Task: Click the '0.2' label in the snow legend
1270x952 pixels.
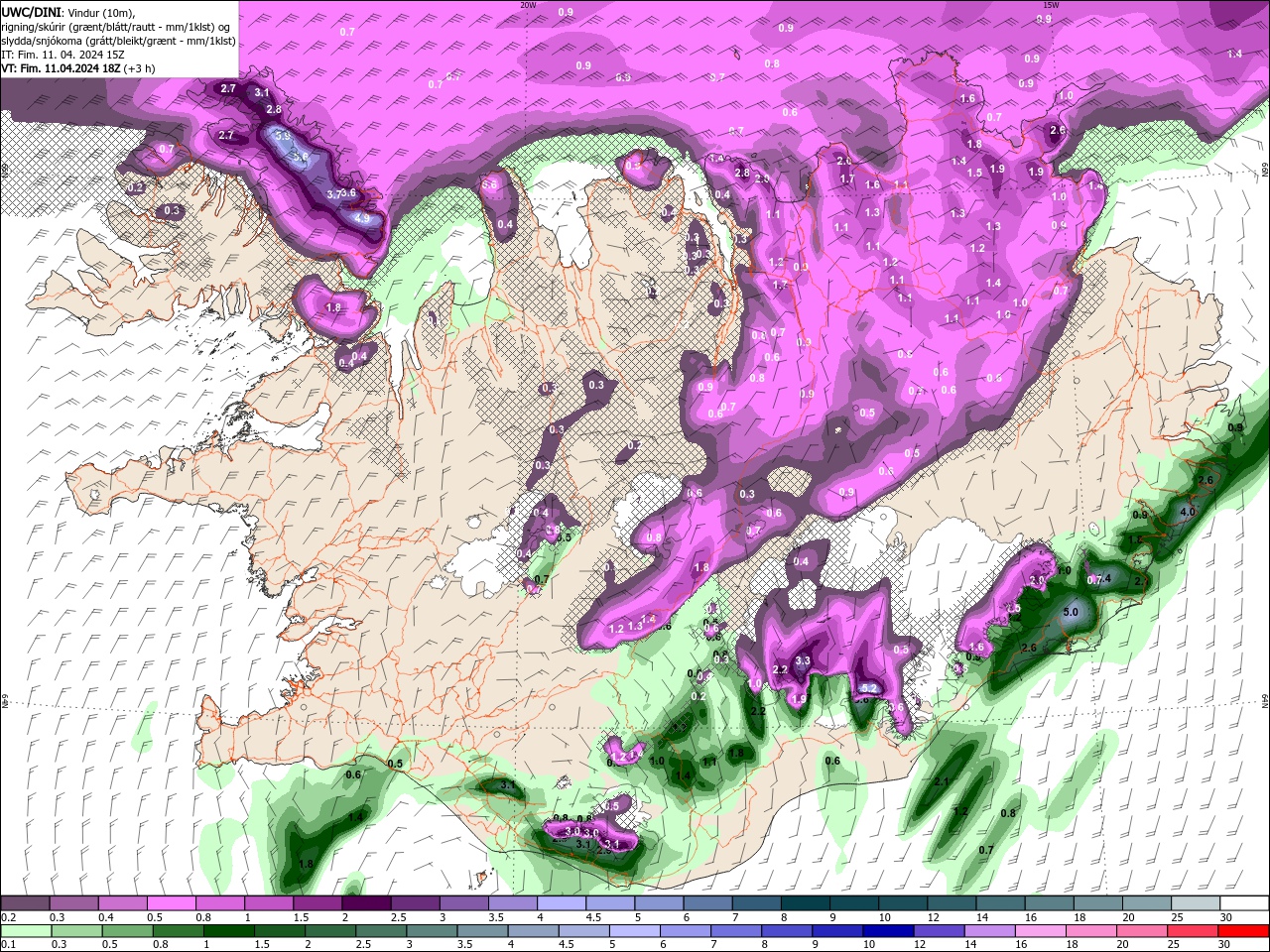Action: pos(9,917)
